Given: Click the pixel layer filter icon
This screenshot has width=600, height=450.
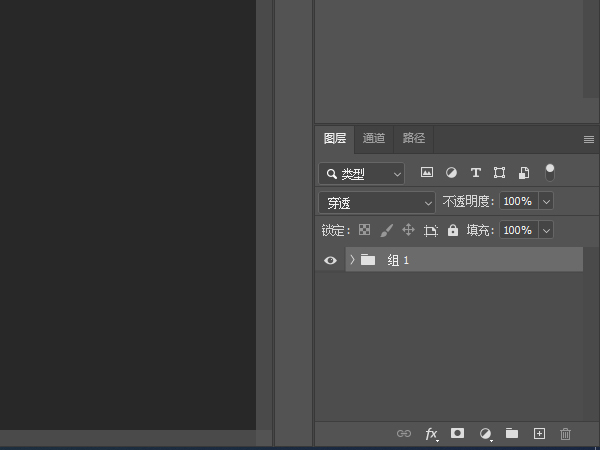Looking at the screenshot, I should click(427, 173).
